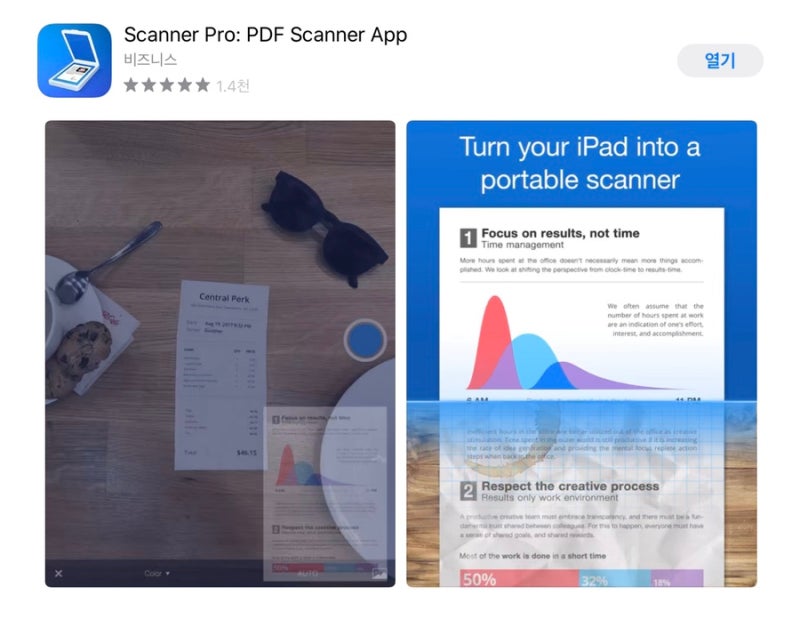800x619 pixels.
Task: Click the five-star rating row
Action: coord(167,85)
